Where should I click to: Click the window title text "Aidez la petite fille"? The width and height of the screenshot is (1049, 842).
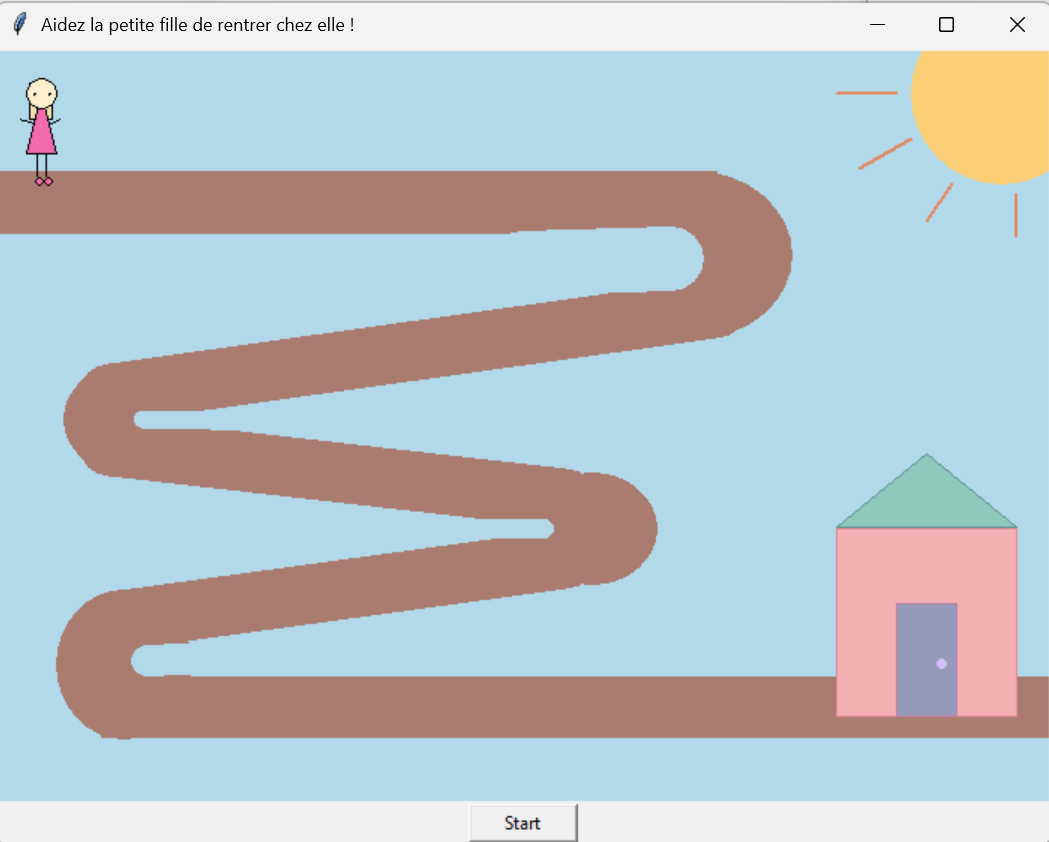point(197,25)
